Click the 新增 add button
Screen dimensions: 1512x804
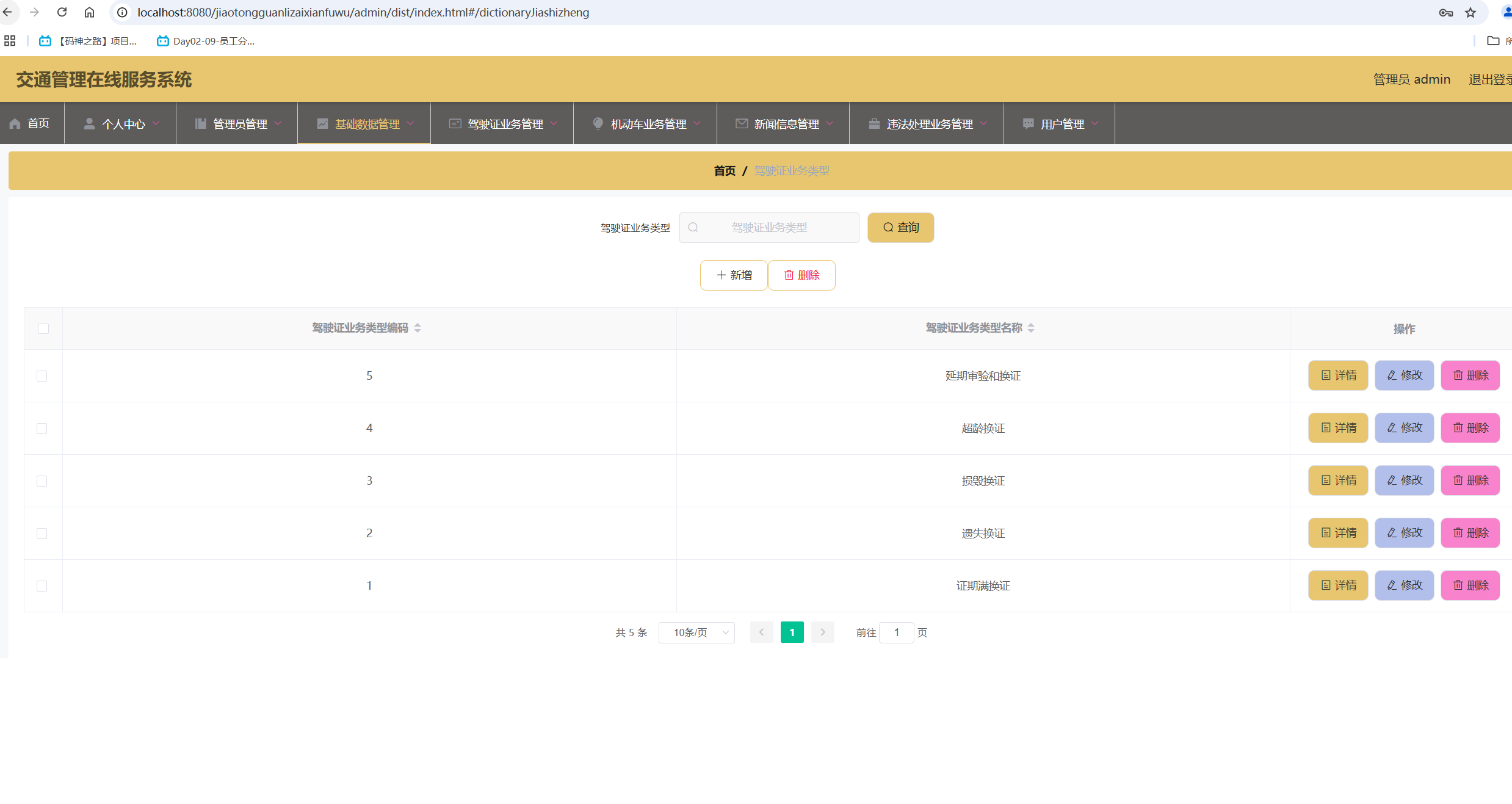coord(733,275)
